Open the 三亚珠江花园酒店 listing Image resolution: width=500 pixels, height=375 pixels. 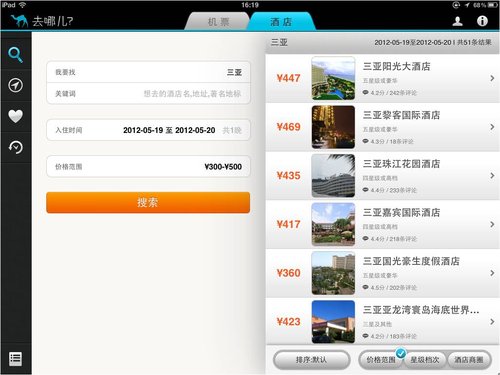pyautogui.click(x=382, y=176)
